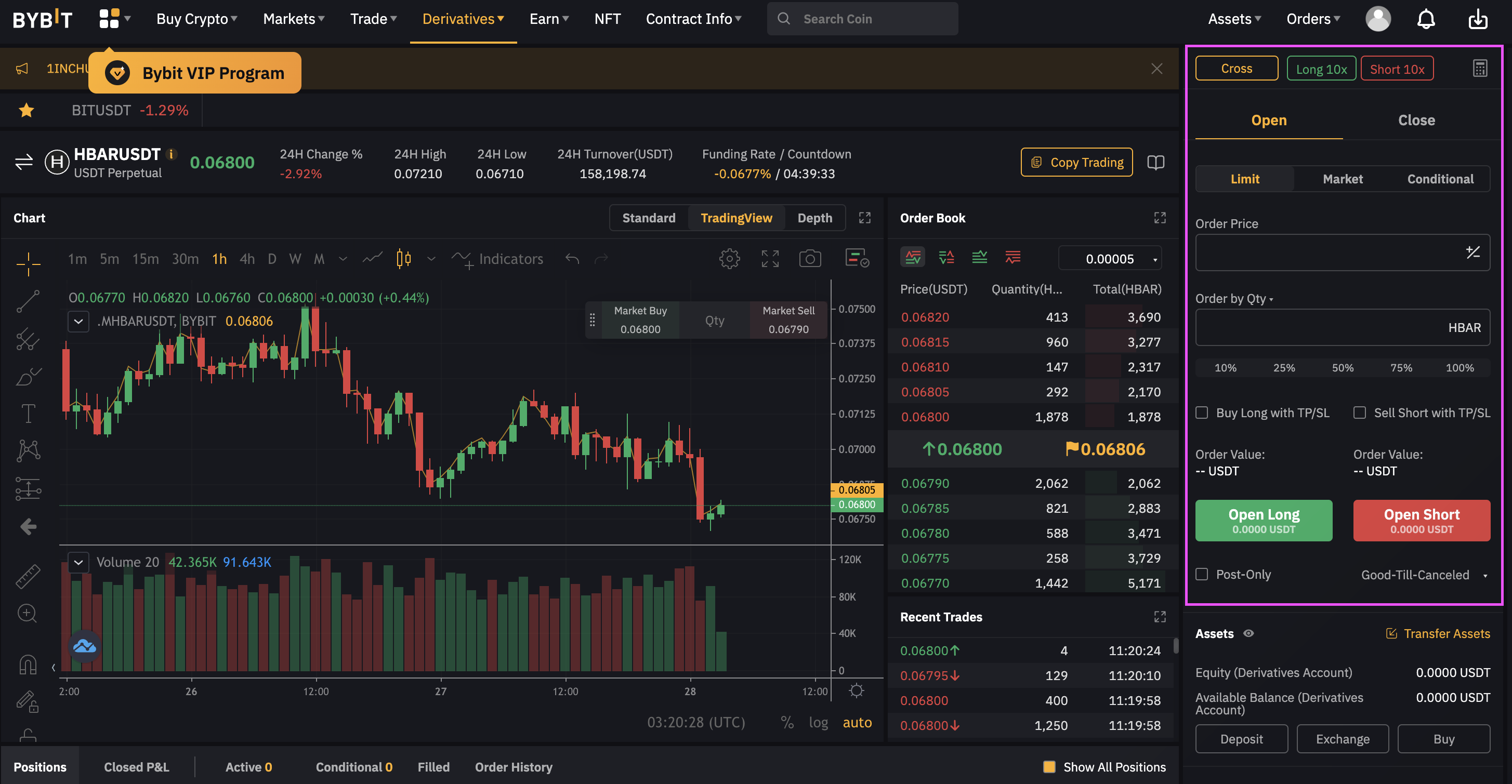Image resolution: width=1512 pixels, height=784 pixels.
Task: Toggle percent scale on chart
Action: click(787, 722)
